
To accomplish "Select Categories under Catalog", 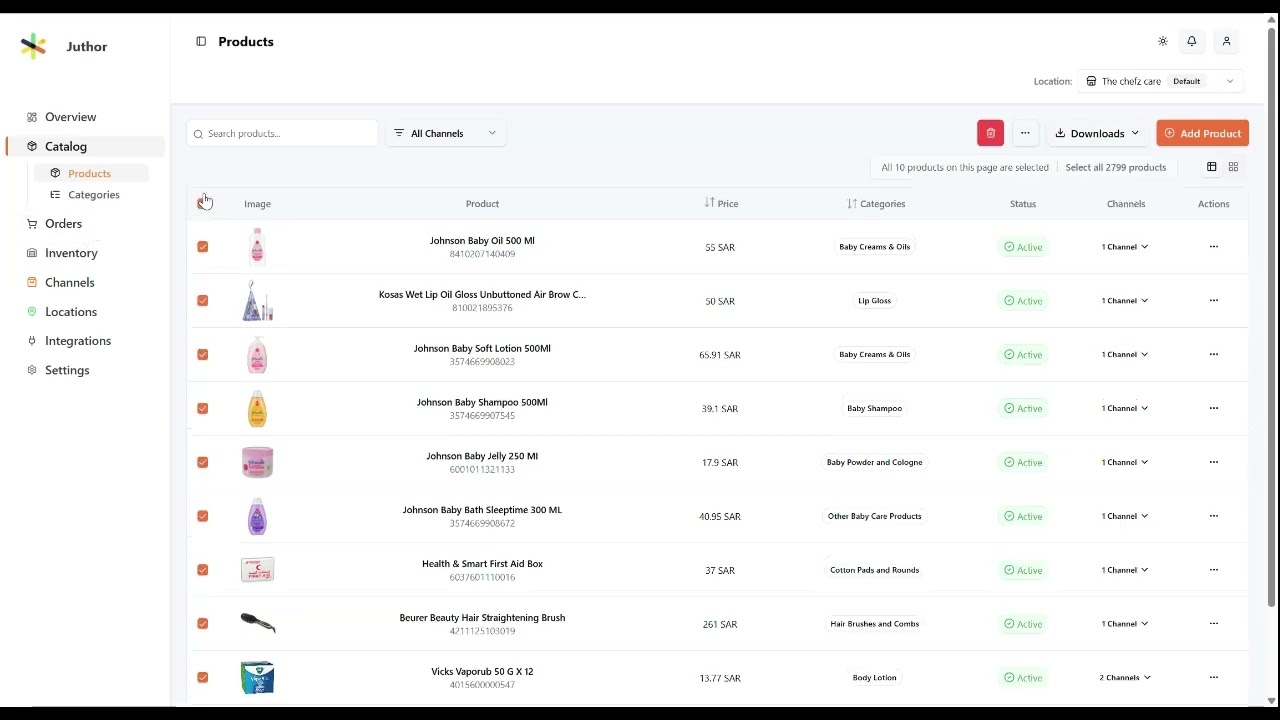I will (93, 195).
